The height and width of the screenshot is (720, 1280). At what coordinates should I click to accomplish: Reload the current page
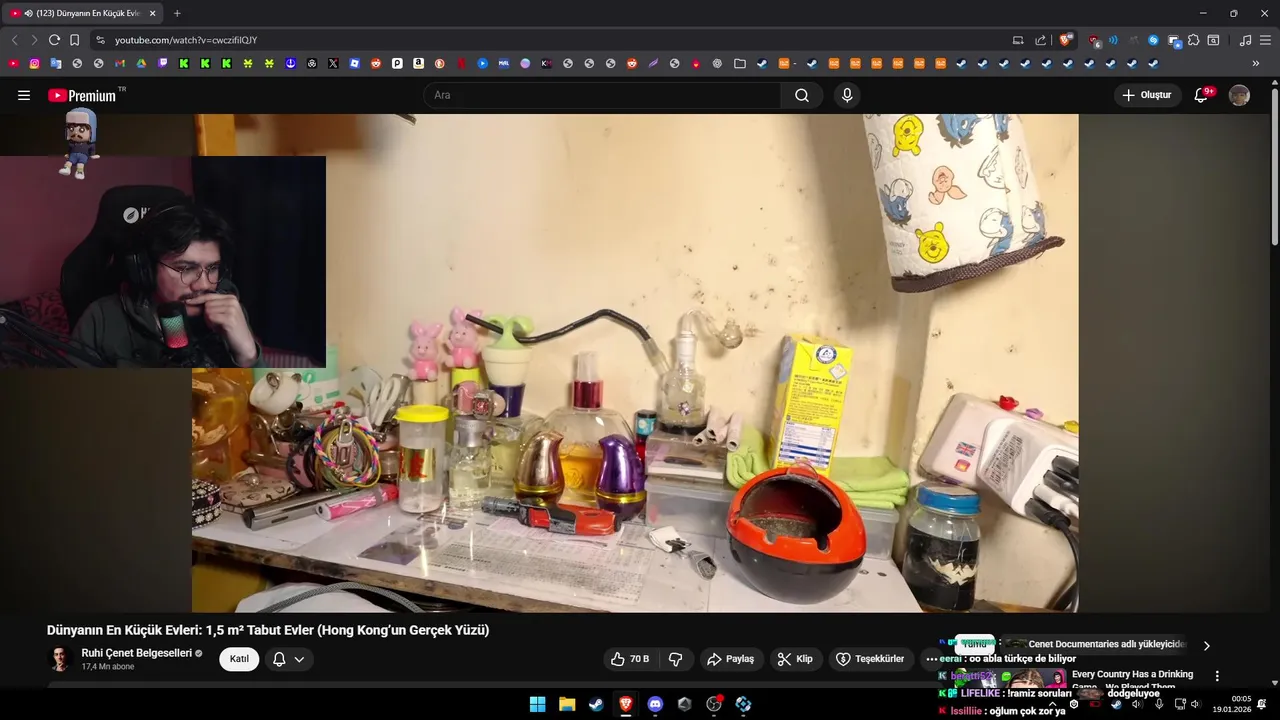pyautogui.click(x=54, y=40)
